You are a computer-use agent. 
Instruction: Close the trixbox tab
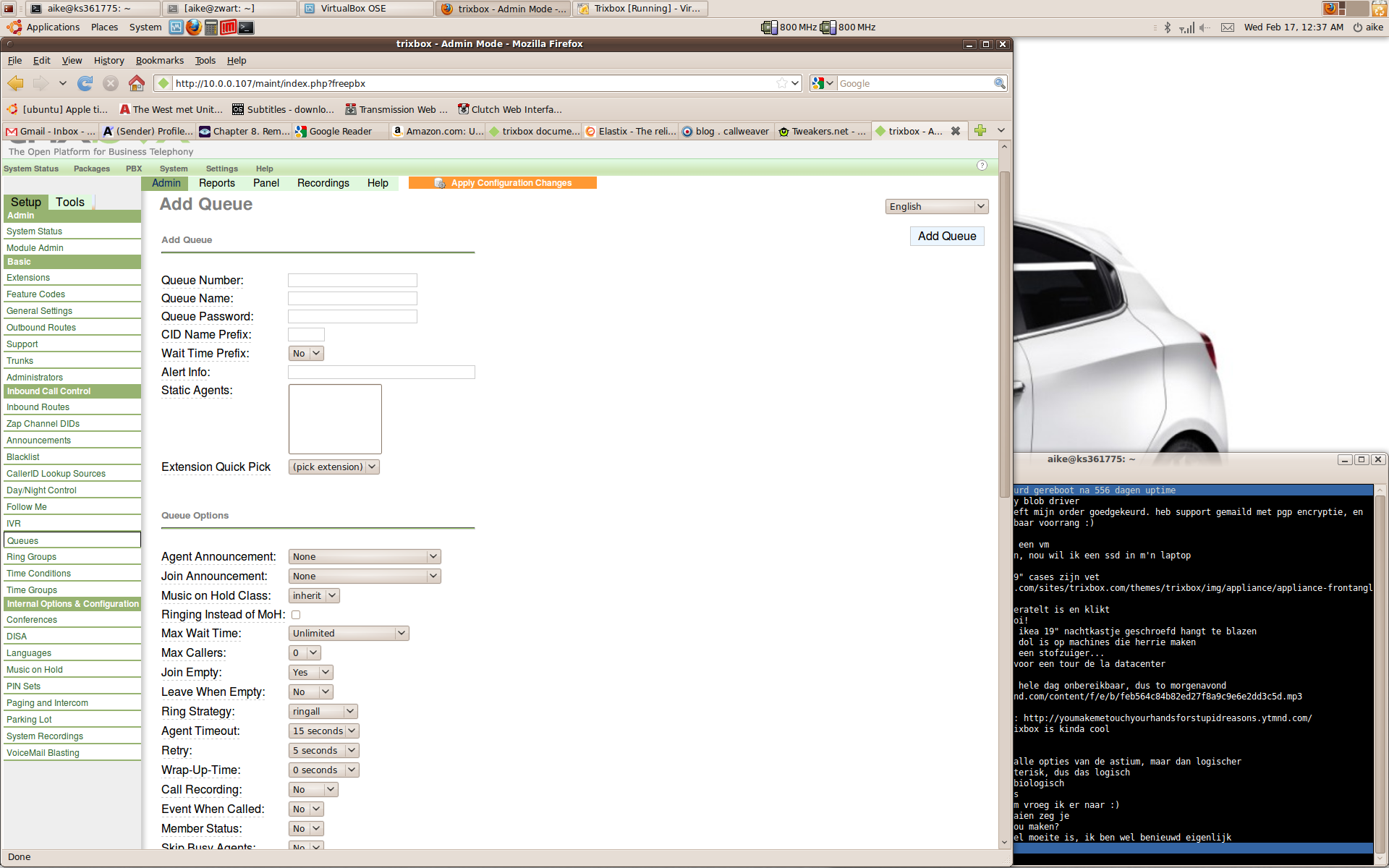pos(956,131)
